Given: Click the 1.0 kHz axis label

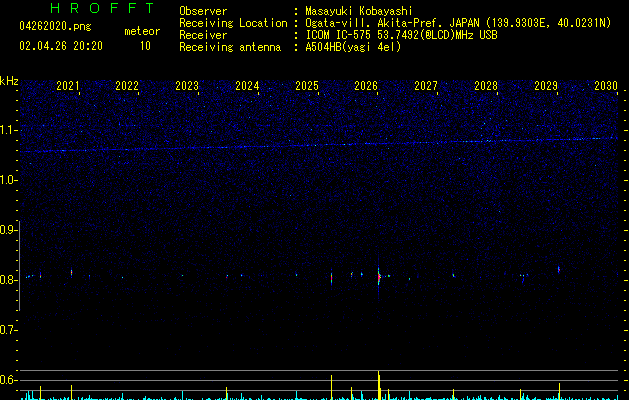Looking at the screenshot, I should pyautogui.click(x=9, y=180).
